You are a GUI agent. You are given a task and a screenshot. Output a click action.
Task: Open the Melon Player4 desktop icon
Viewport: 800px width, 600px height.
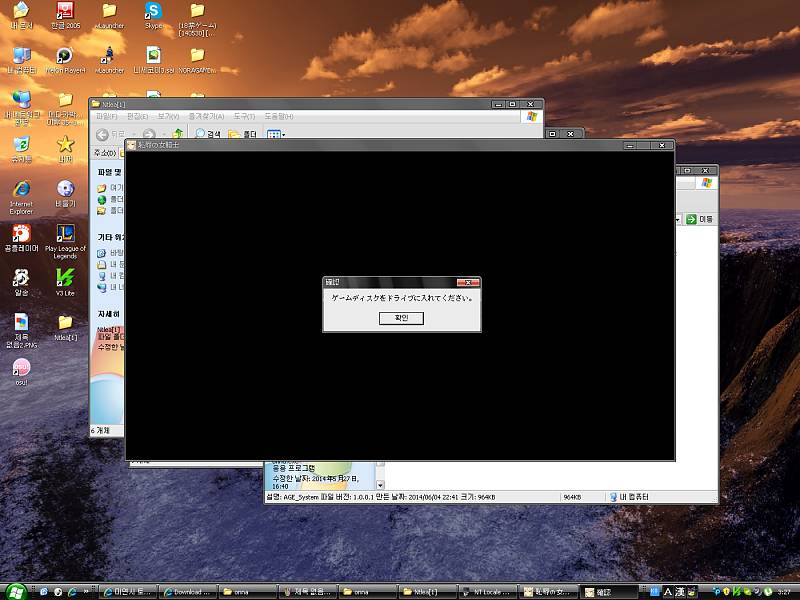tap(65, 56)
